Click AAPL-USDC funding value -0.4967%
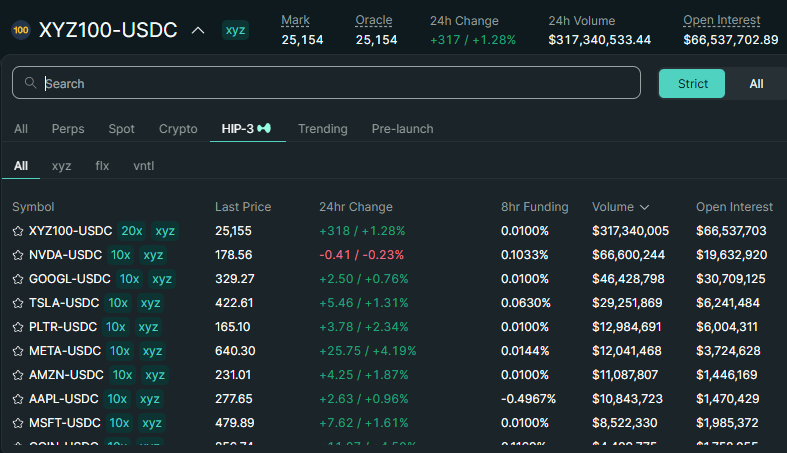Screen dimensions: 787x453 point(528,399)
